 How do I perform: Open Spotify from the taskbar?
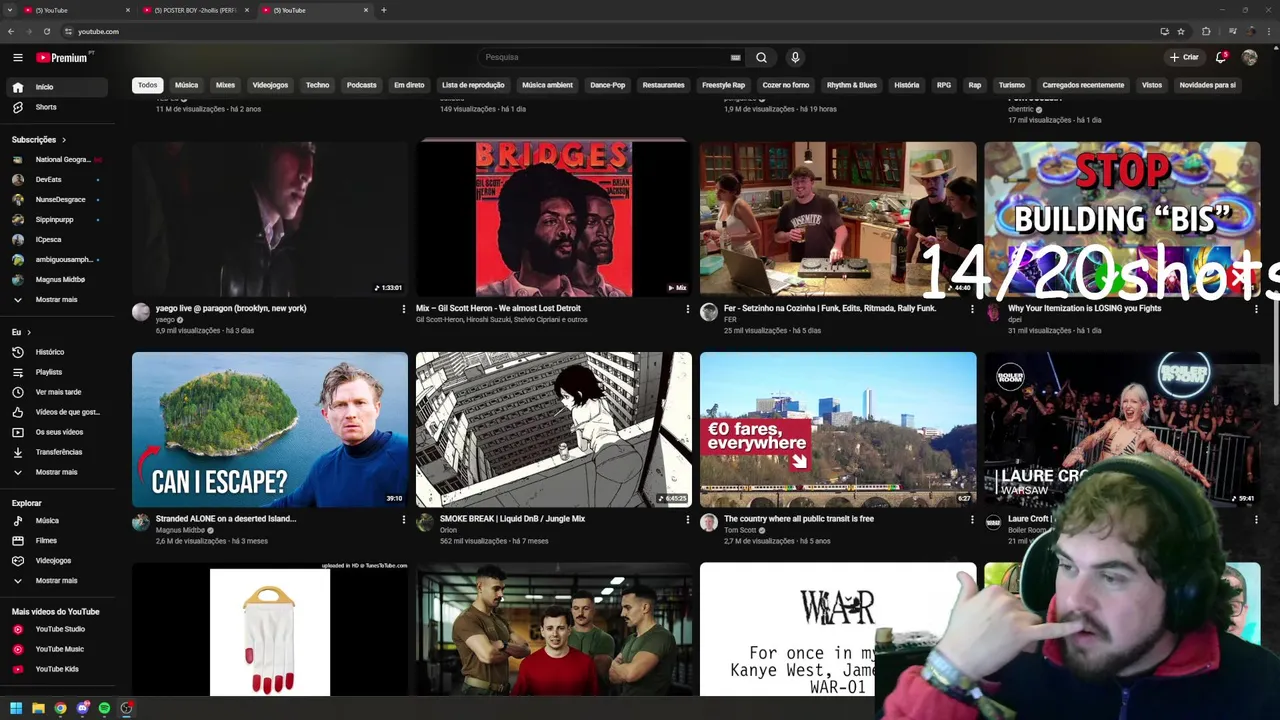[104, 708]
